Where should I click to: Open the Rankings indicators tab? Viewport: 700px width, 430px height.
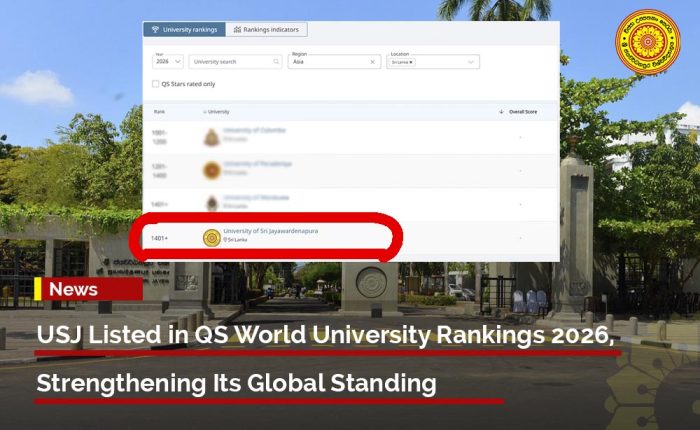266,30
